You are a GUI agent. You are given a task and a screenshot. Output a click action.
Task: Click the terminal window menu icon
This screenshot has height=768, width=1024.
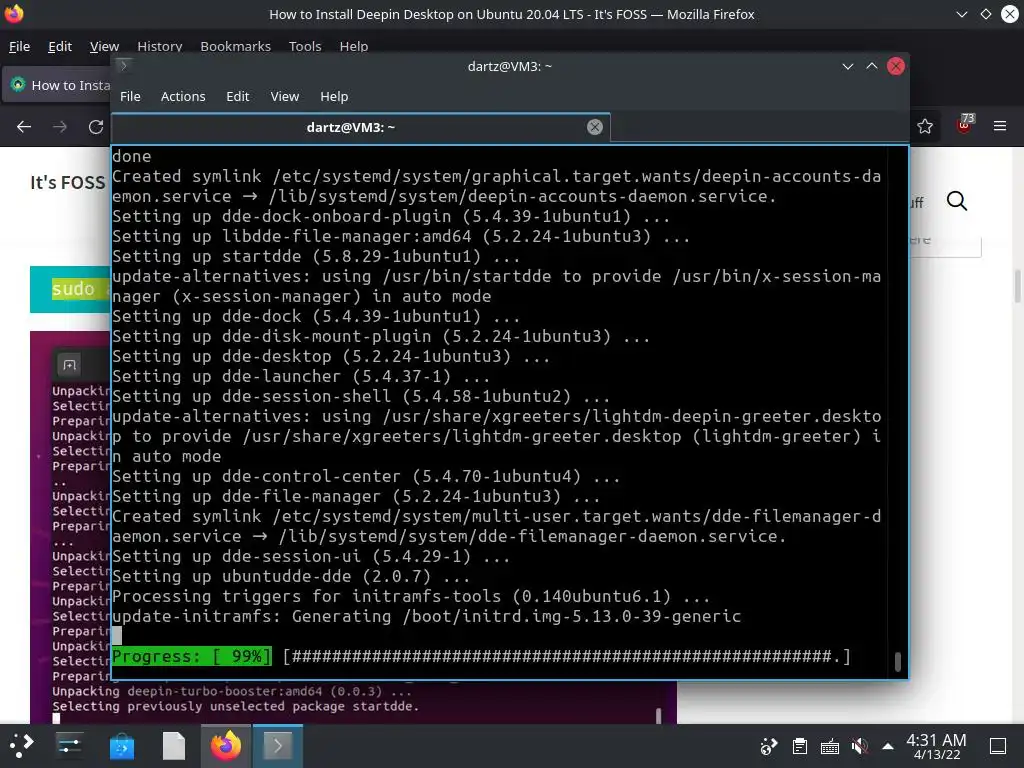tap(123, 65)
